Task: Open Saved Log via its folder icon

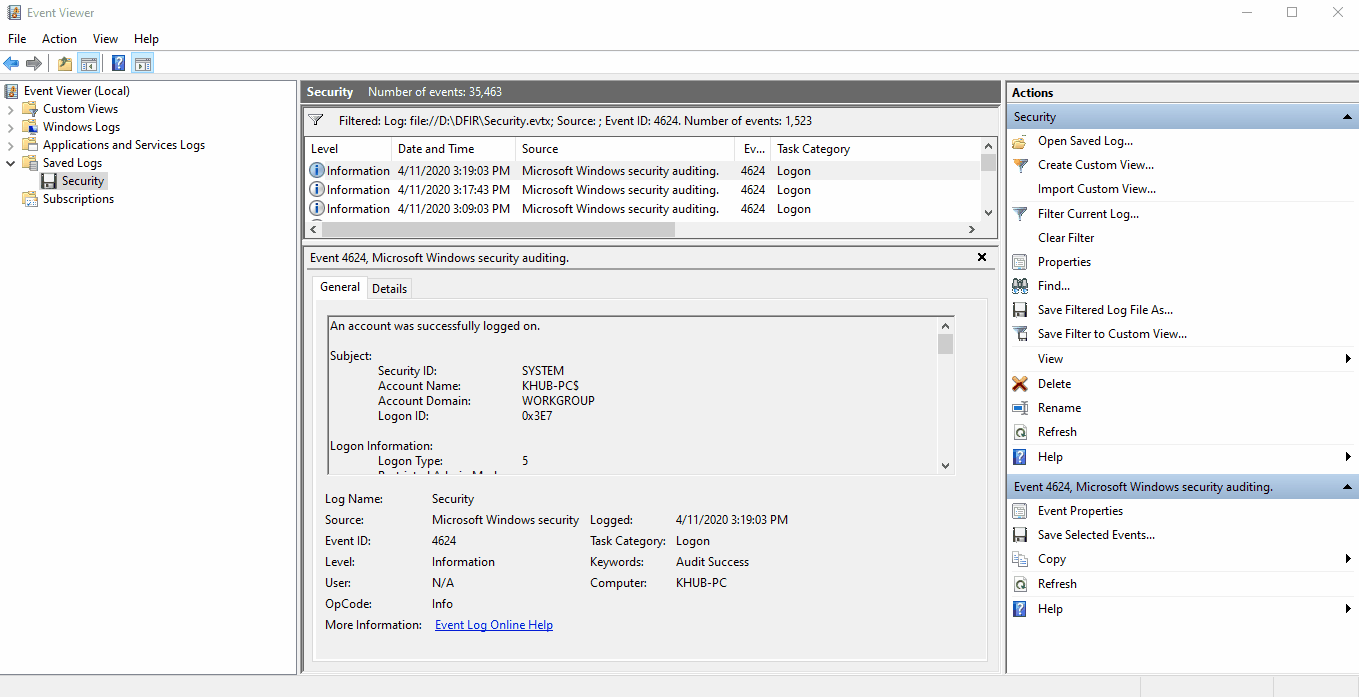Action: click(x=1019, y=140)
